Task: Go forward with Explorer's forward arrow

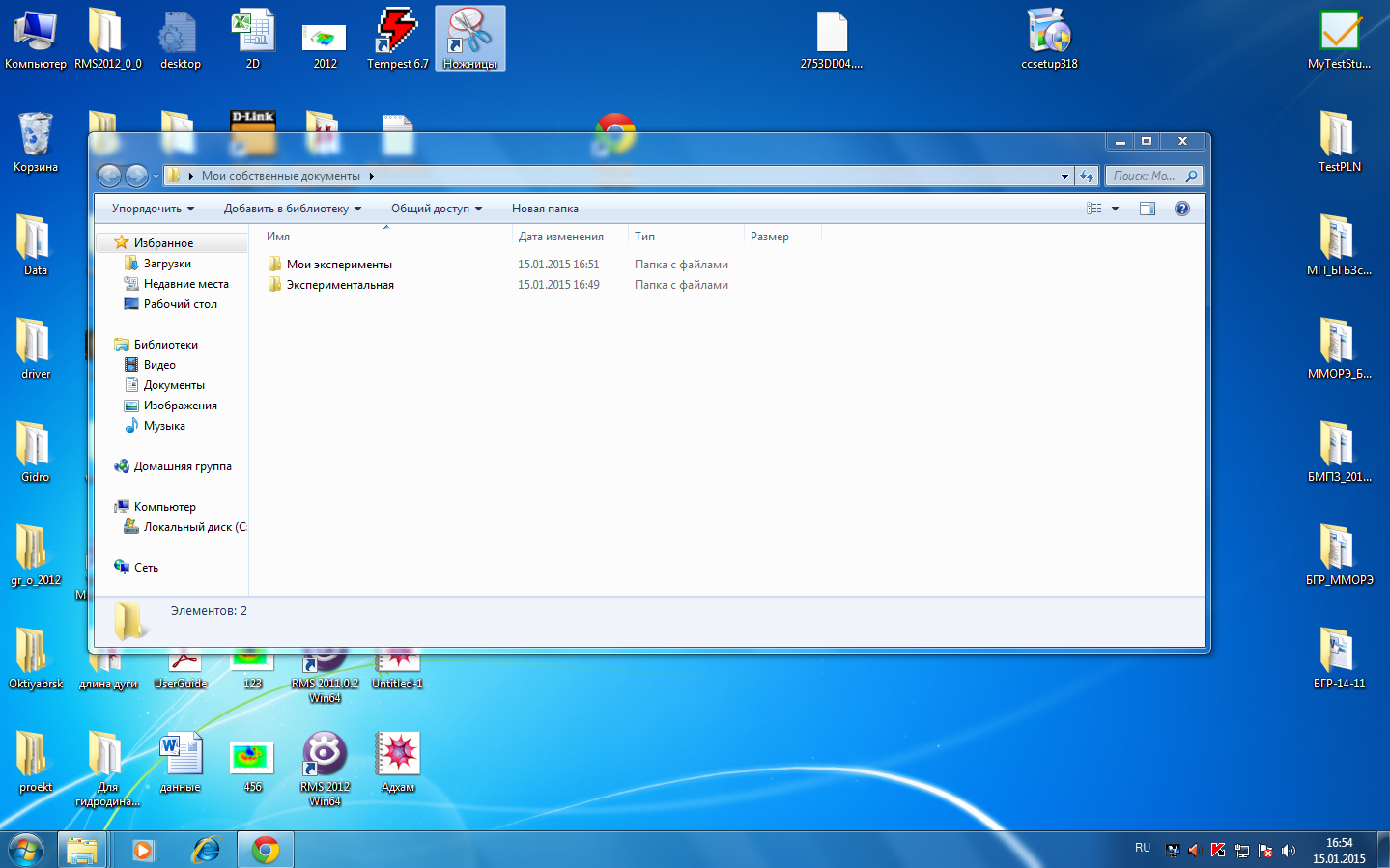Action: click(x=136, y=176)
